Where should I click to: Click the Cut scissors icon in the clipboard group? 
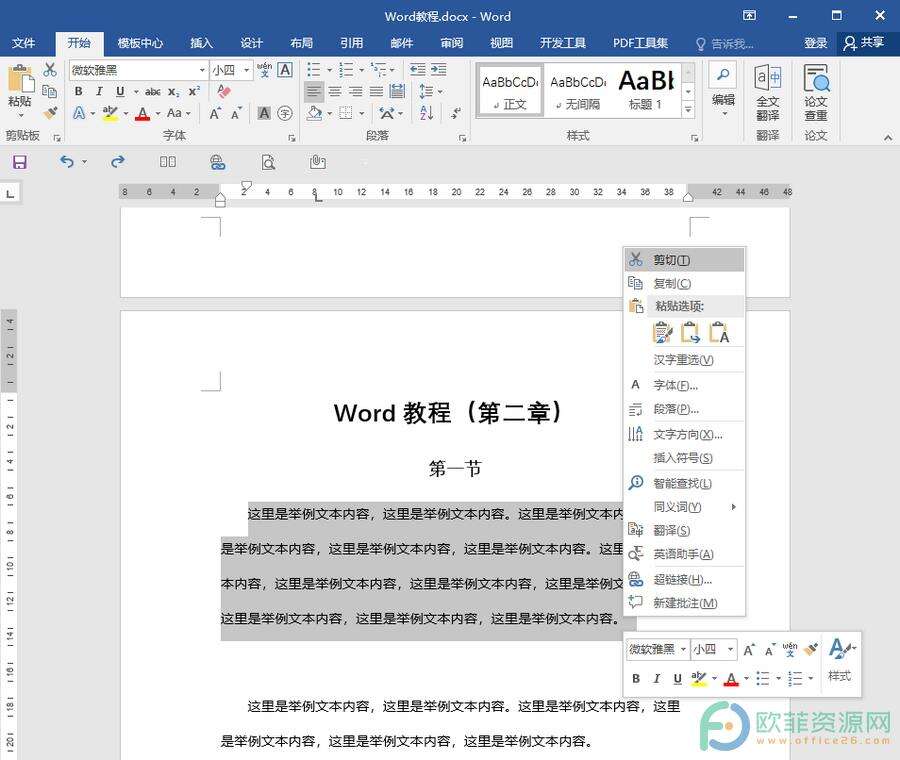50,70
